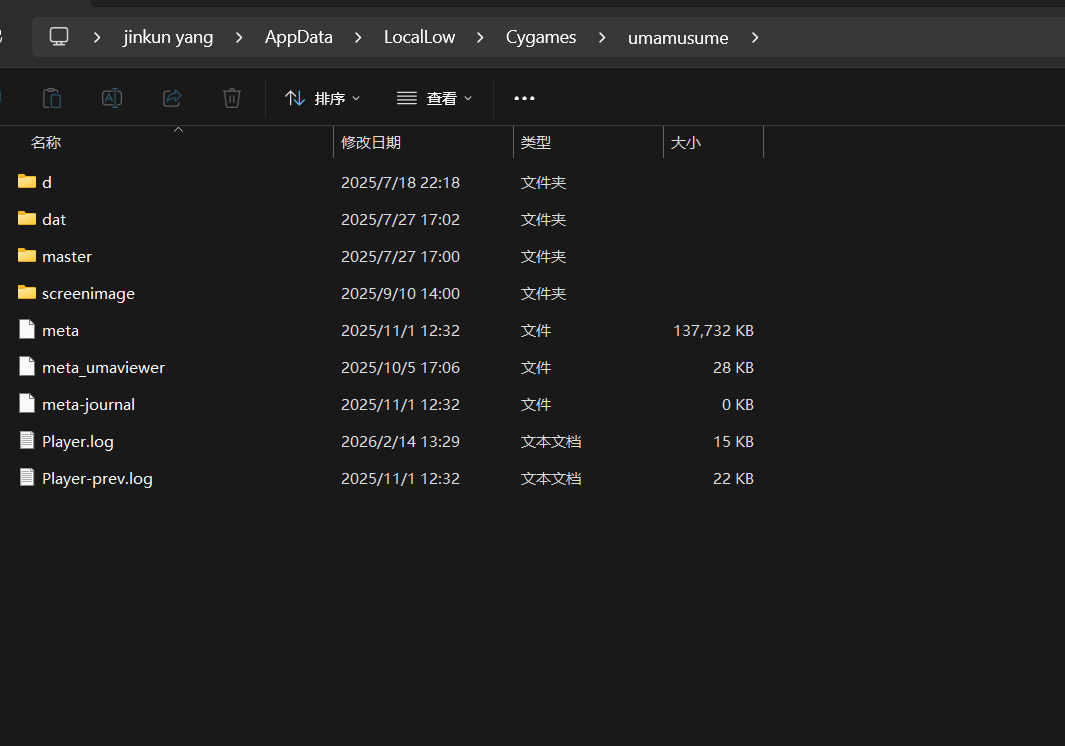
Task: Click the folder icon of dat
Action: [x=27, y=218]
